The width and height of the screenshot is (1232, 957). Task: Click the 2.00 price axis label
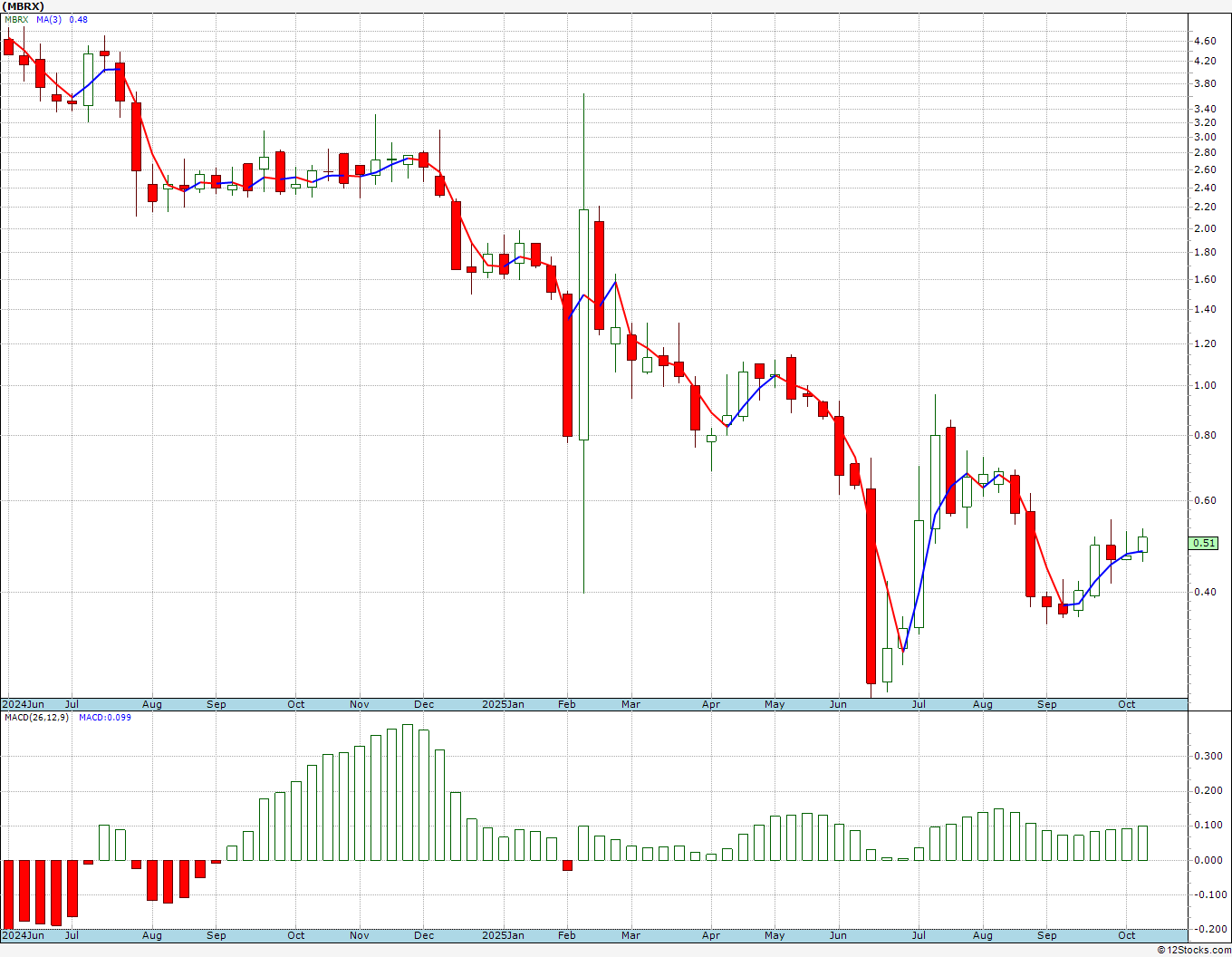tap(1205, 229)
